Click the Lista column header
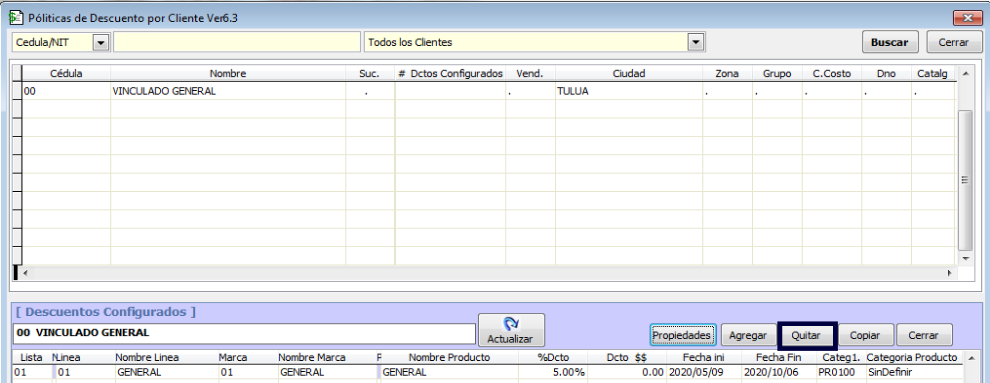 32,358
